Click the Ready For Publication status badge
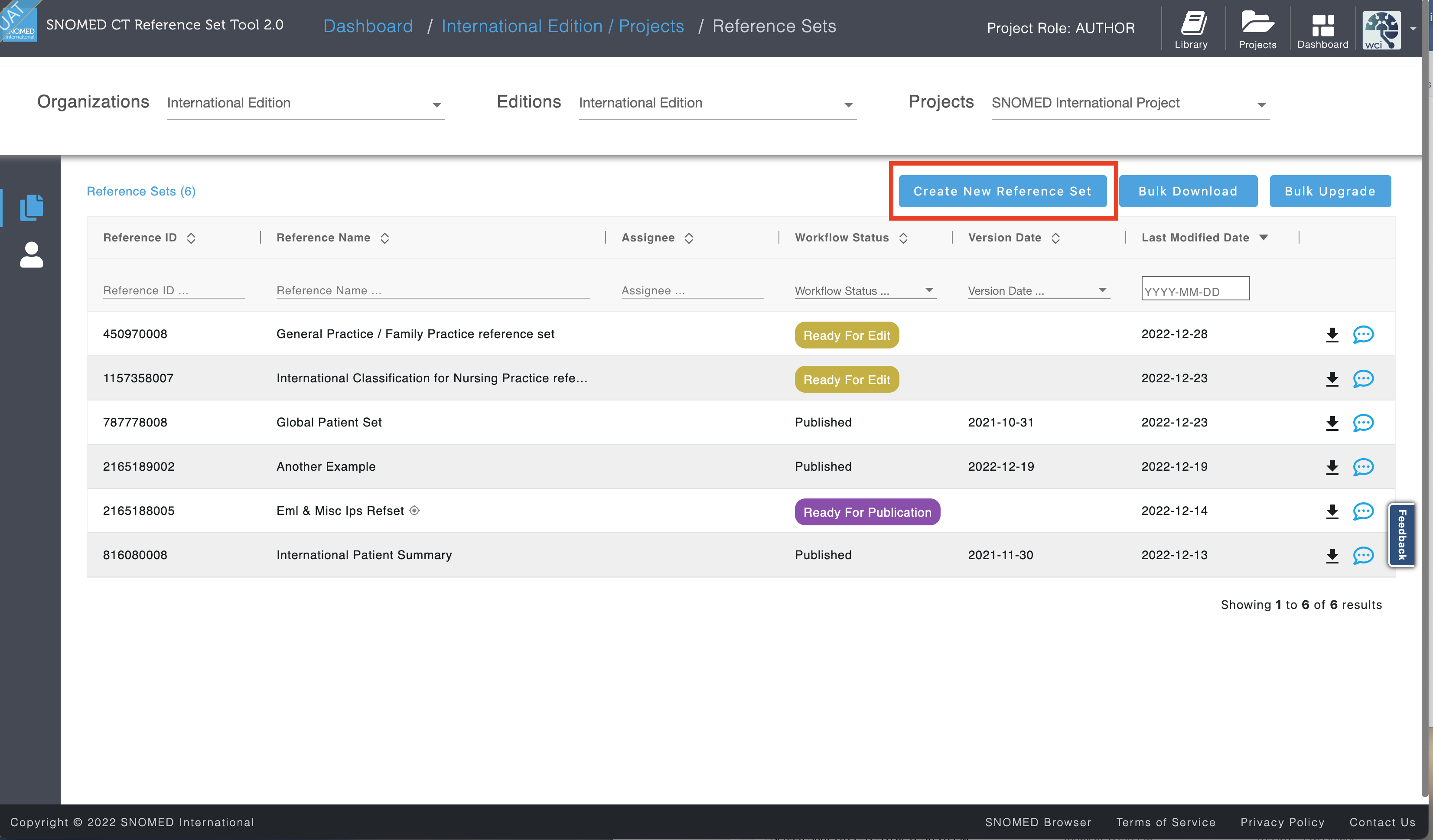Image resolution: width=1433 pixels, height=840 pixels. (x=867, y=512)
